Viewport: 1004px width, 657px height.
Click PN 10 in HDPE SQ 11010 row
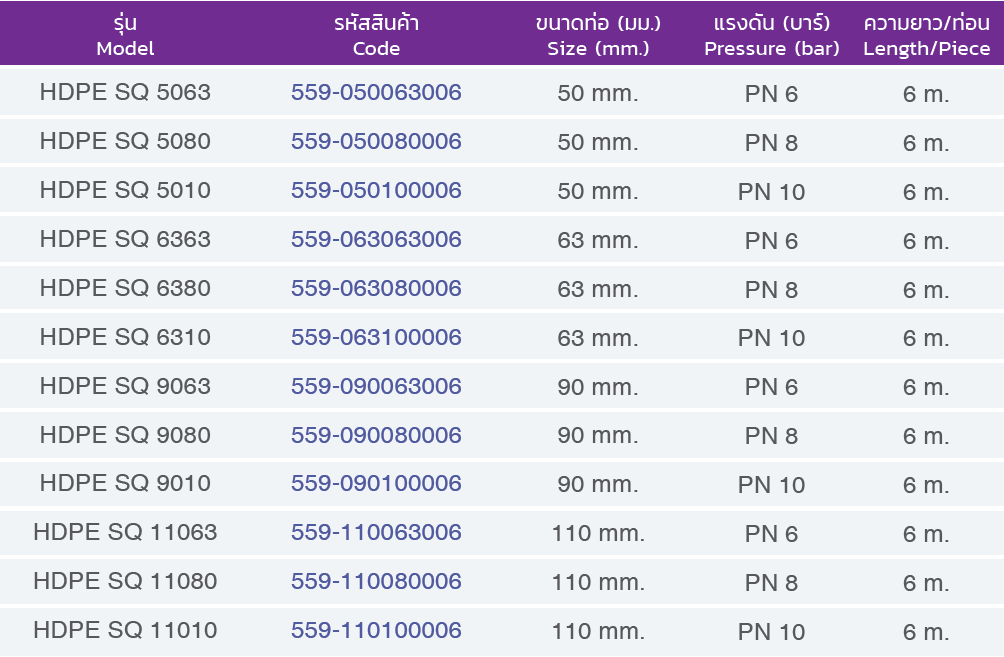coord(772,632)
